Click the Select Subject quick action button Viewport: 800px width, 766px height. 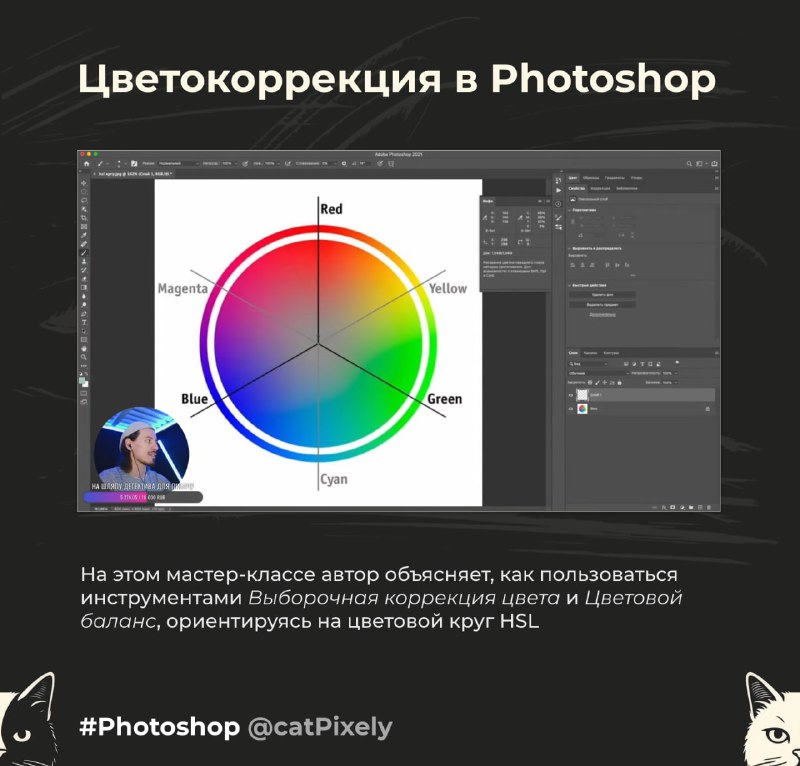point(603,305)
